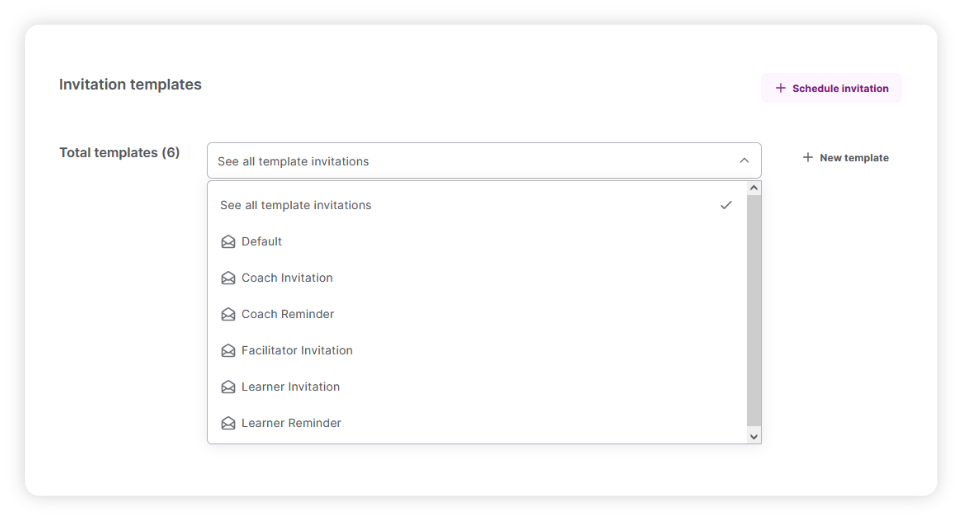The image size is (963, 521).
Task: Pick Coach Invitation from the list
Action: [x=287, y=278]
